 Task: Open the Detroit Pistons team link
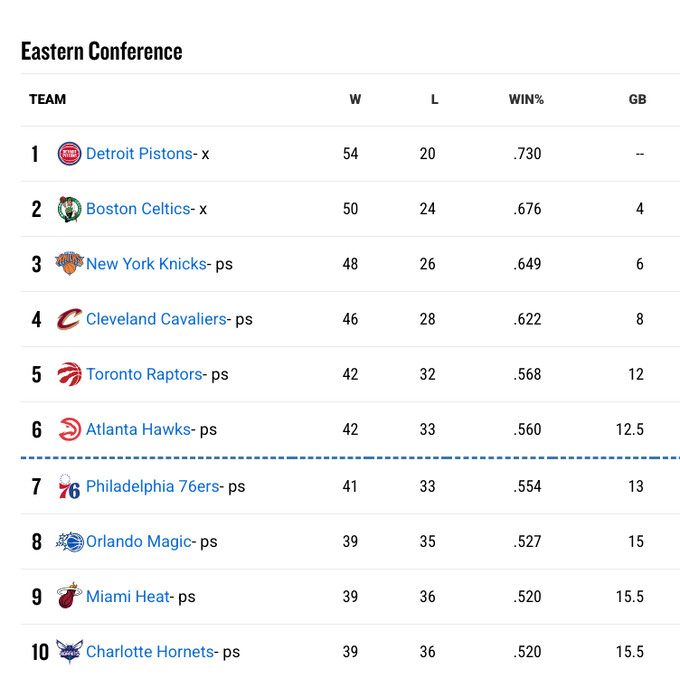(139, 154)
